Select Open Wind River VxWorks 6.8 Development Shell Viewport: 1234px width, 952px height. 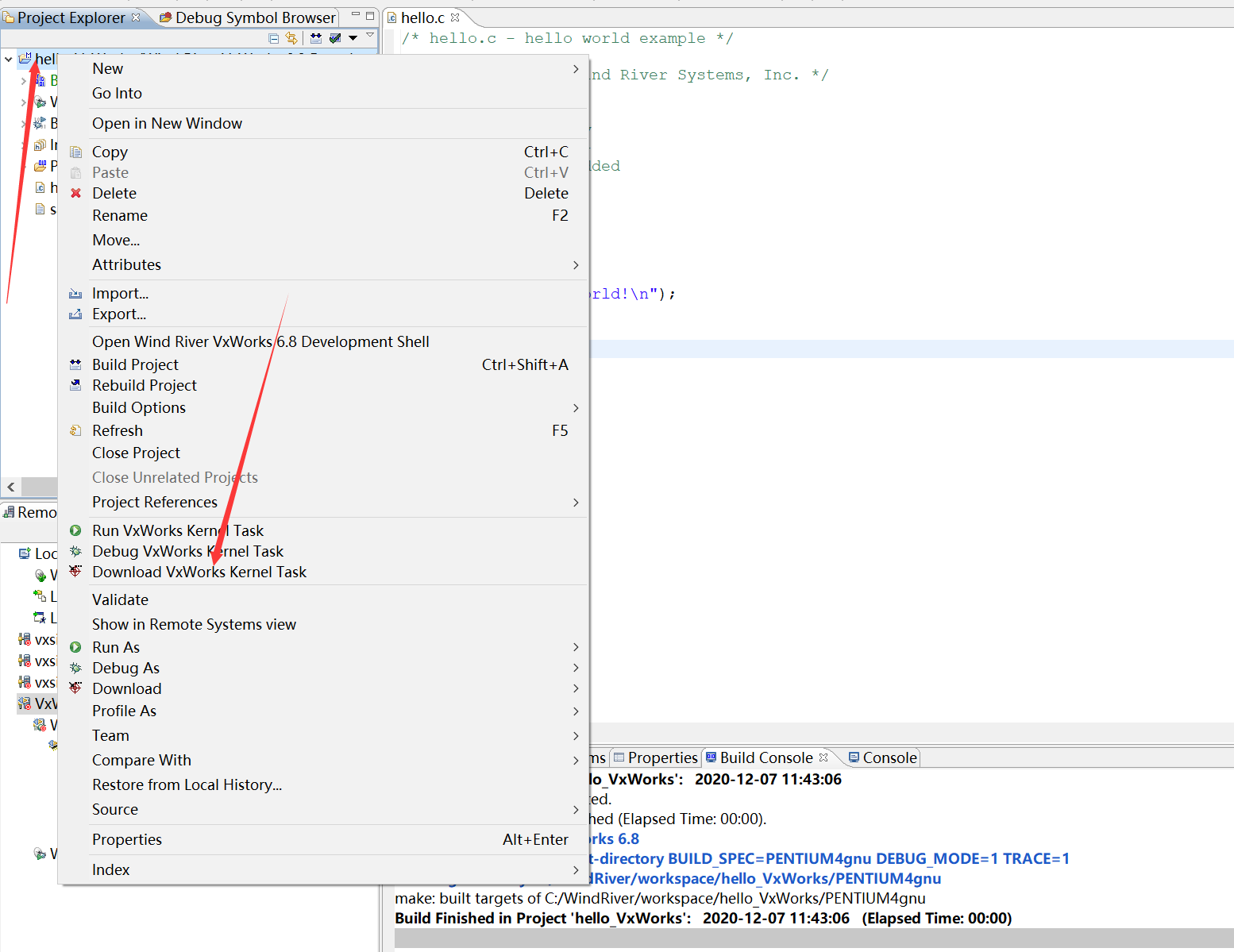pyautogui.click(x=260, y=341)
